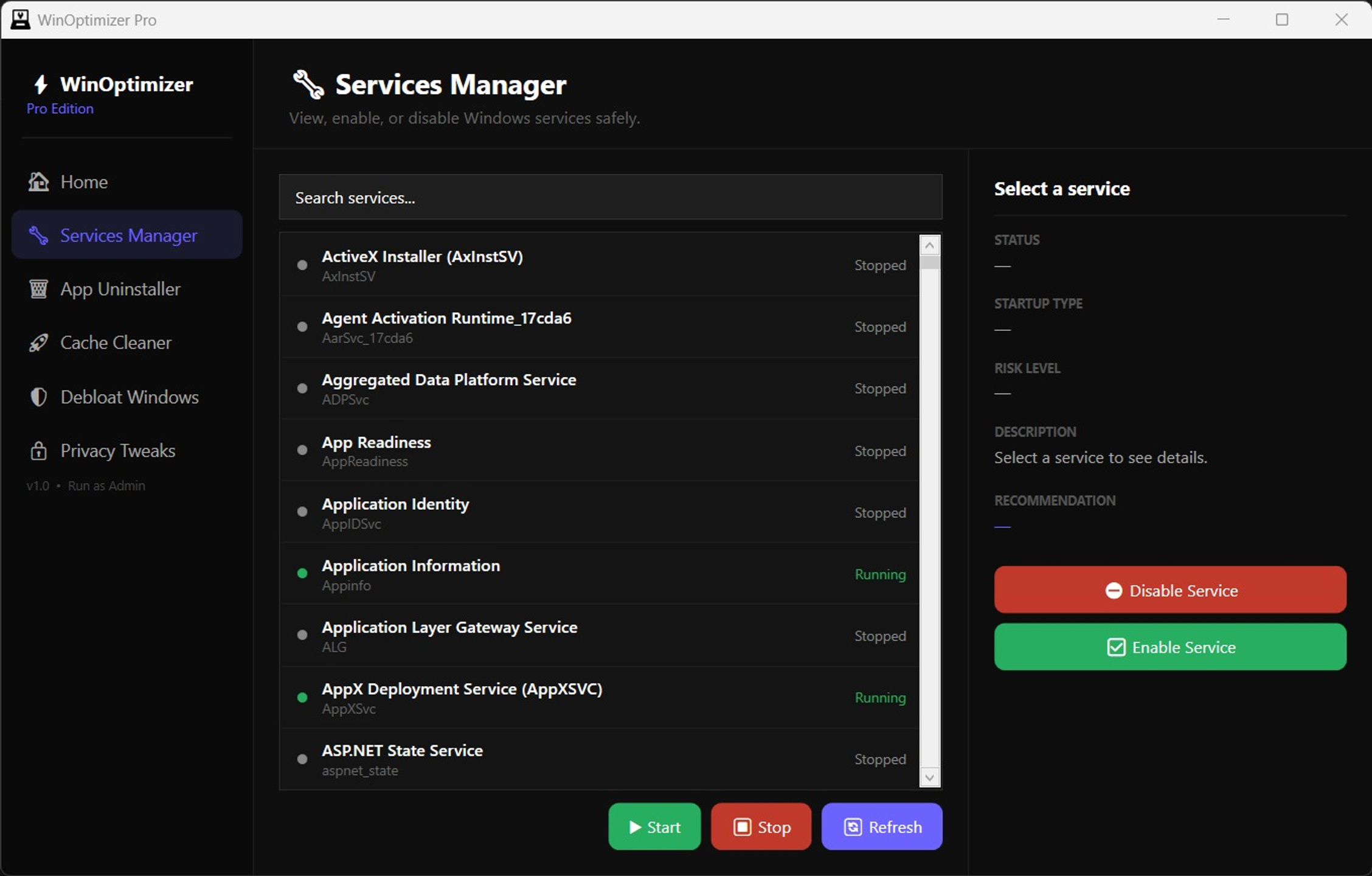Image resolution: width=1372 pixels, height=876 pixels.
Task: Select the Application Information service
Action: (600, 574)
